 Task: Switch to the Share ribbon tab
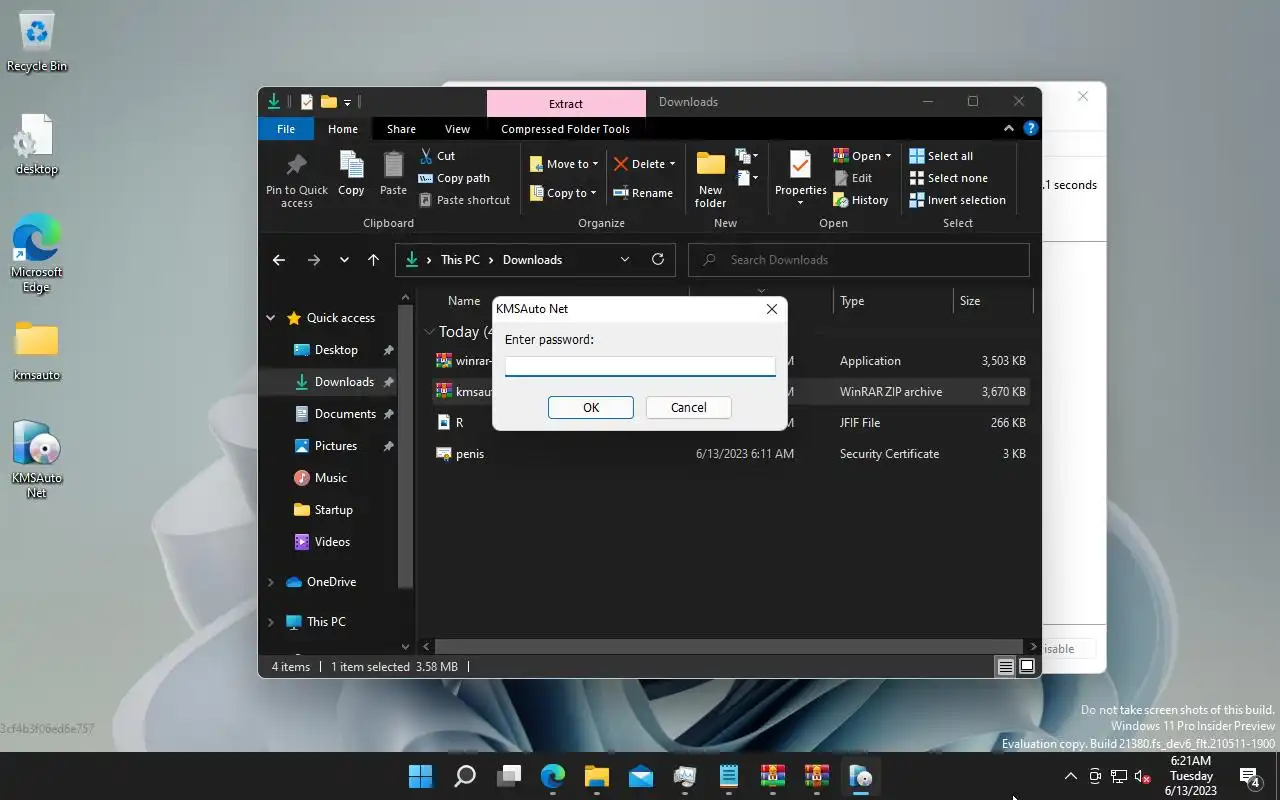pos(401,129)
